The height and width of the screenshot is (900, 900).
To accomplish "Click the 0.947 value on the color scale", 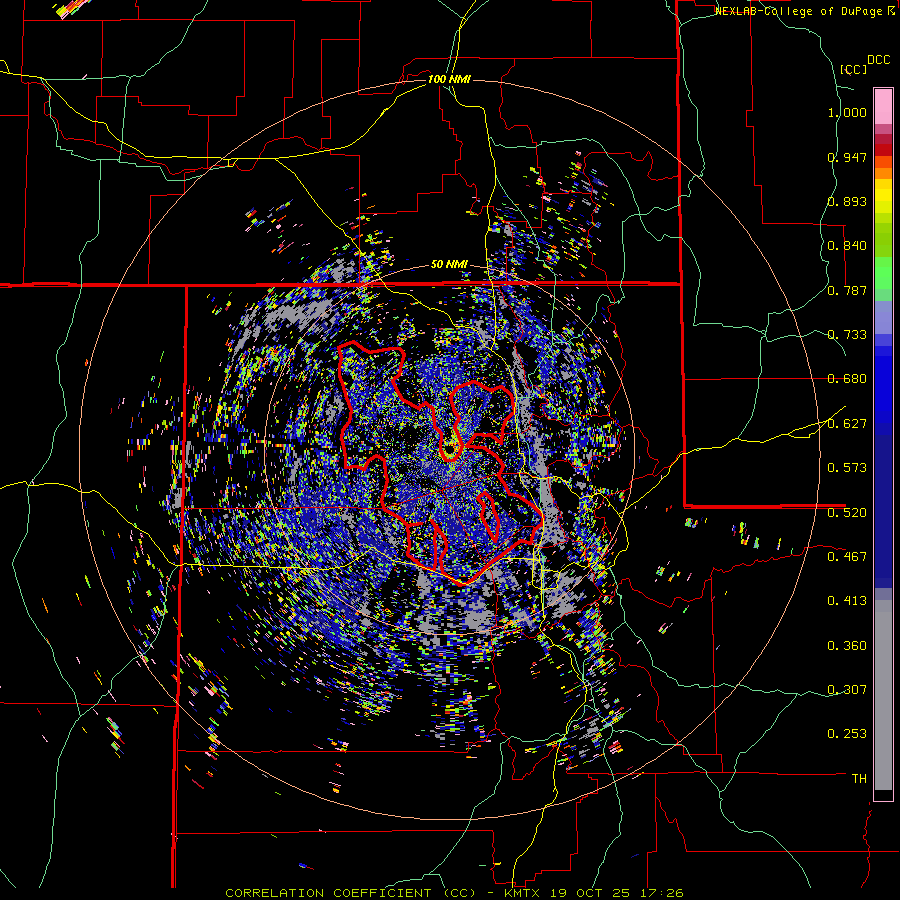I will point(847,157).
